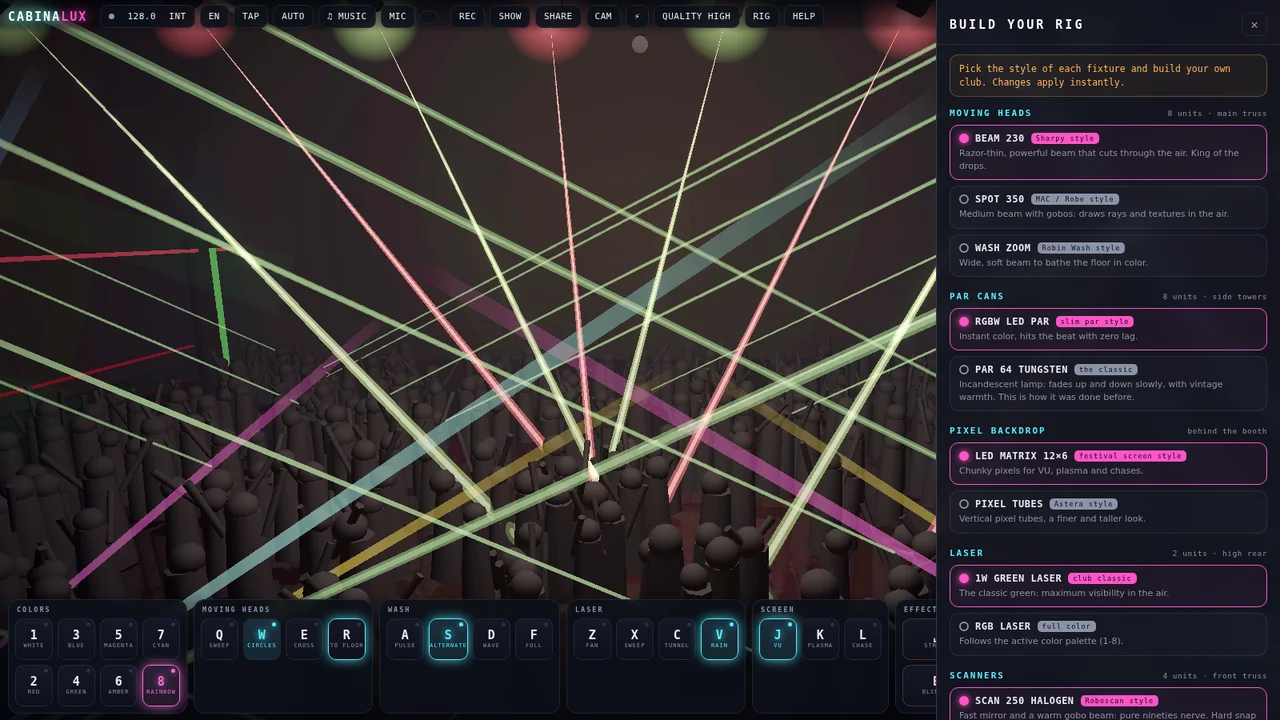The image size is (1280, 720).
Task: Choose the PAR 64 TUNGSTEN option
Action: (x=1108, y=383)
